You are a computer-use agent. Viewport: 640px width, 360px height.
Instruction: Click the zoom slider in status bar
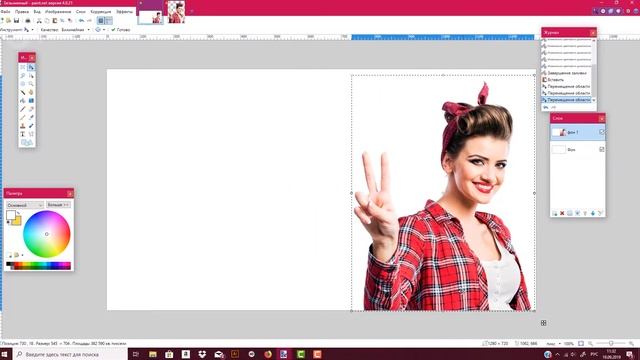click(611, 344)
